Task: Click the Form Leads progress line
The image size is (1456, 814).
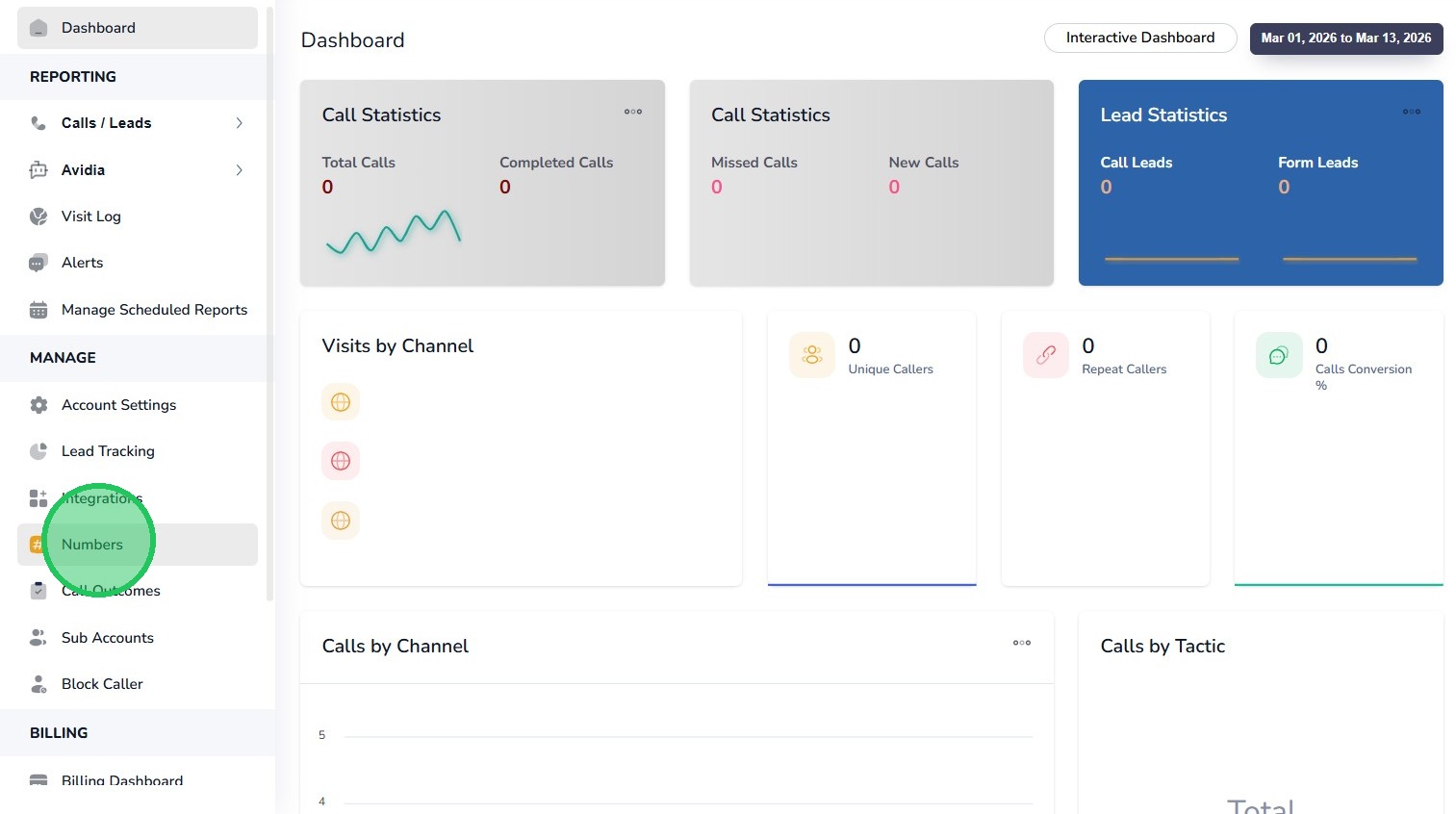Action: (1349, 259)
